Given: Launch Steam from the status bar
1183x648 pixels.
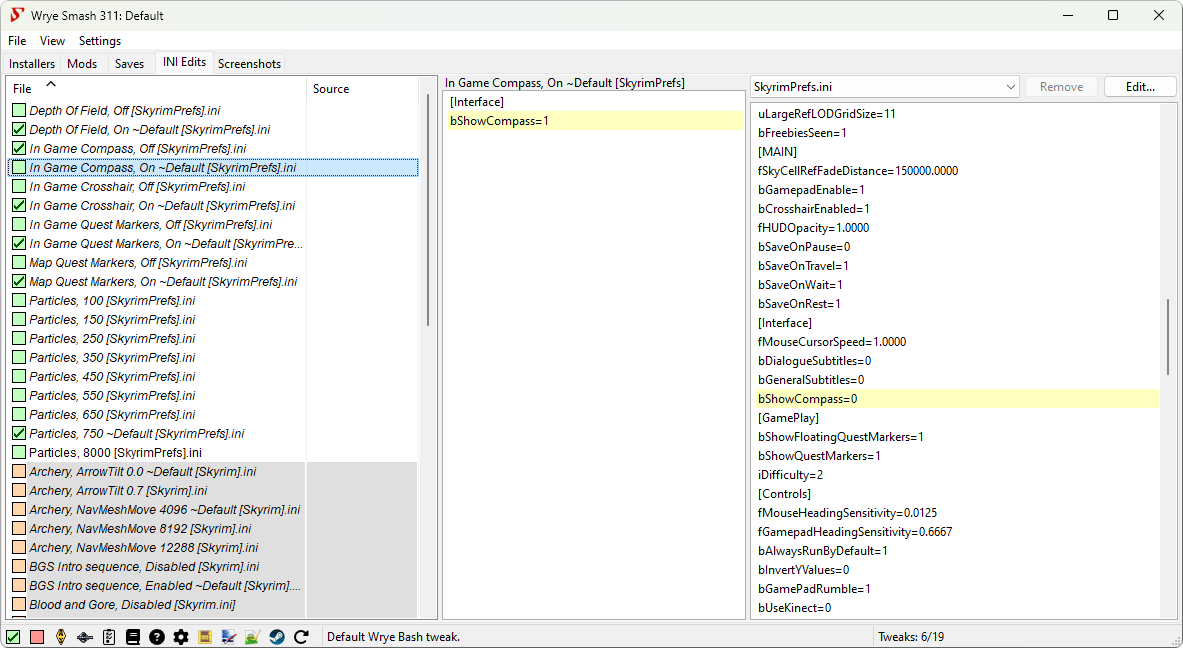Looking at the screenshot, I should click(277, 637).
